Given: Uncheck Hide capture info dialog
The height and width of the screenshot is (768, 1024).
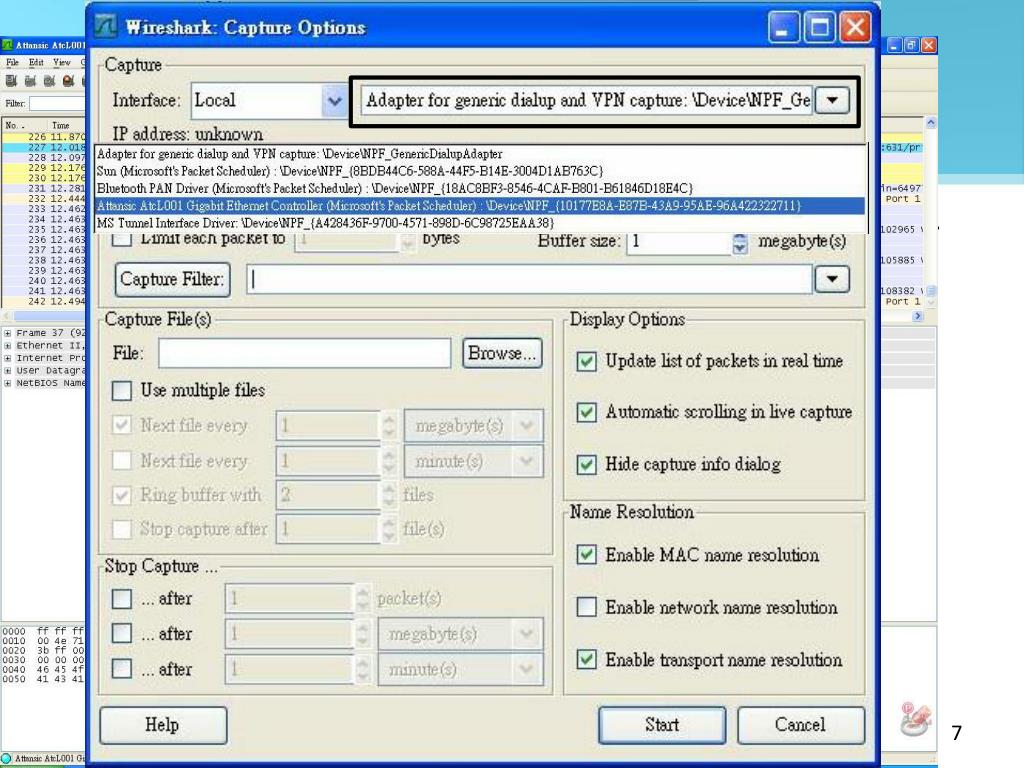Looking at the screenshot, I should pos(586,464).
